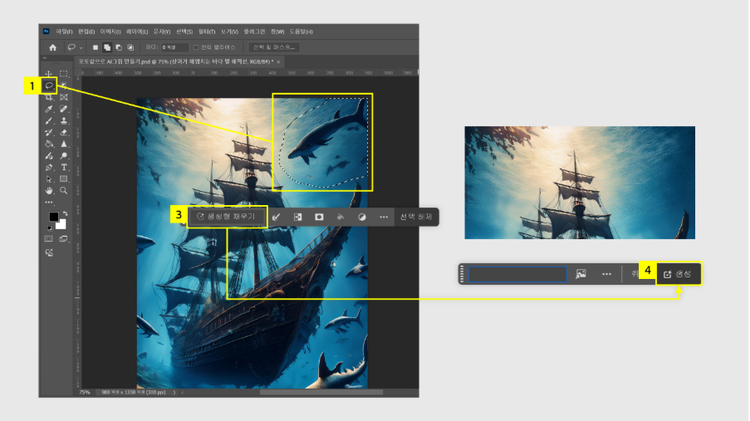
Task: Switch foreground and background colors arrow
Action: pos(65,213)
